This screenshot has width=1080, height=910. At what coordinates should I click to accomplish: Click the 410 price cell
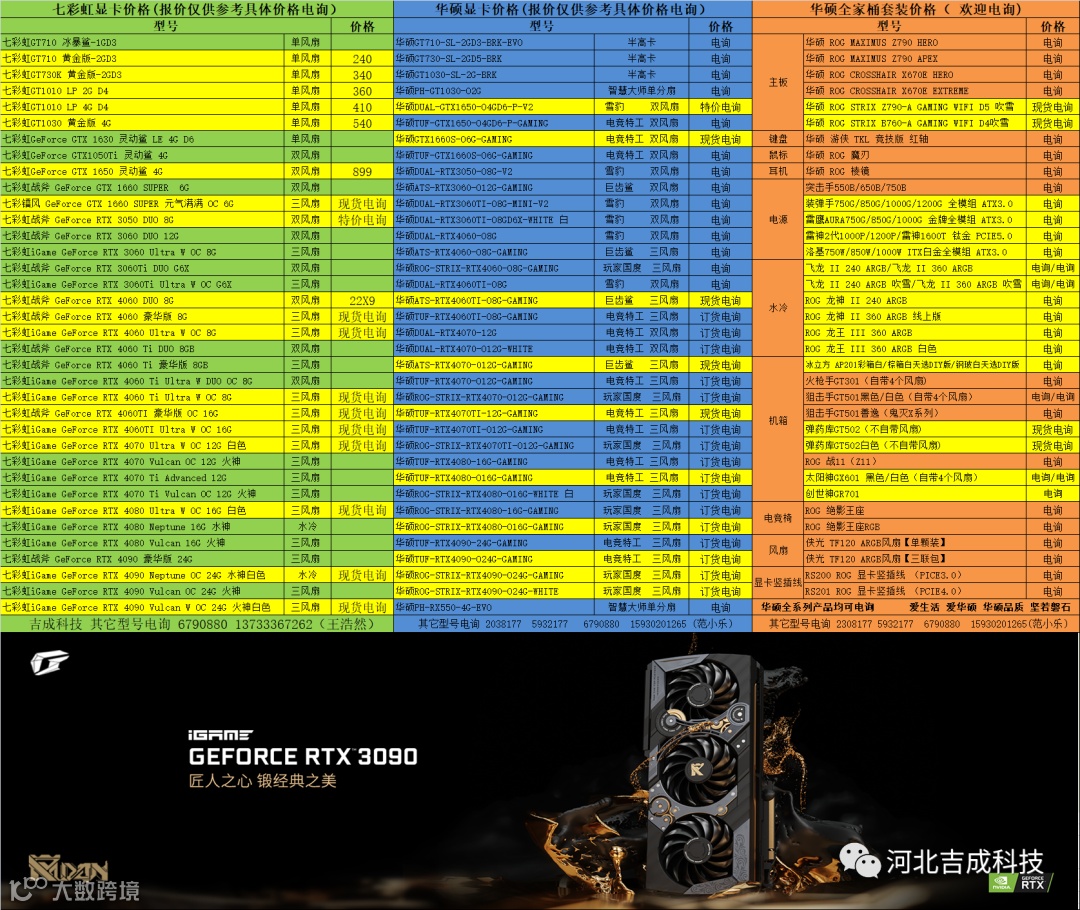(x=362, y=107)
